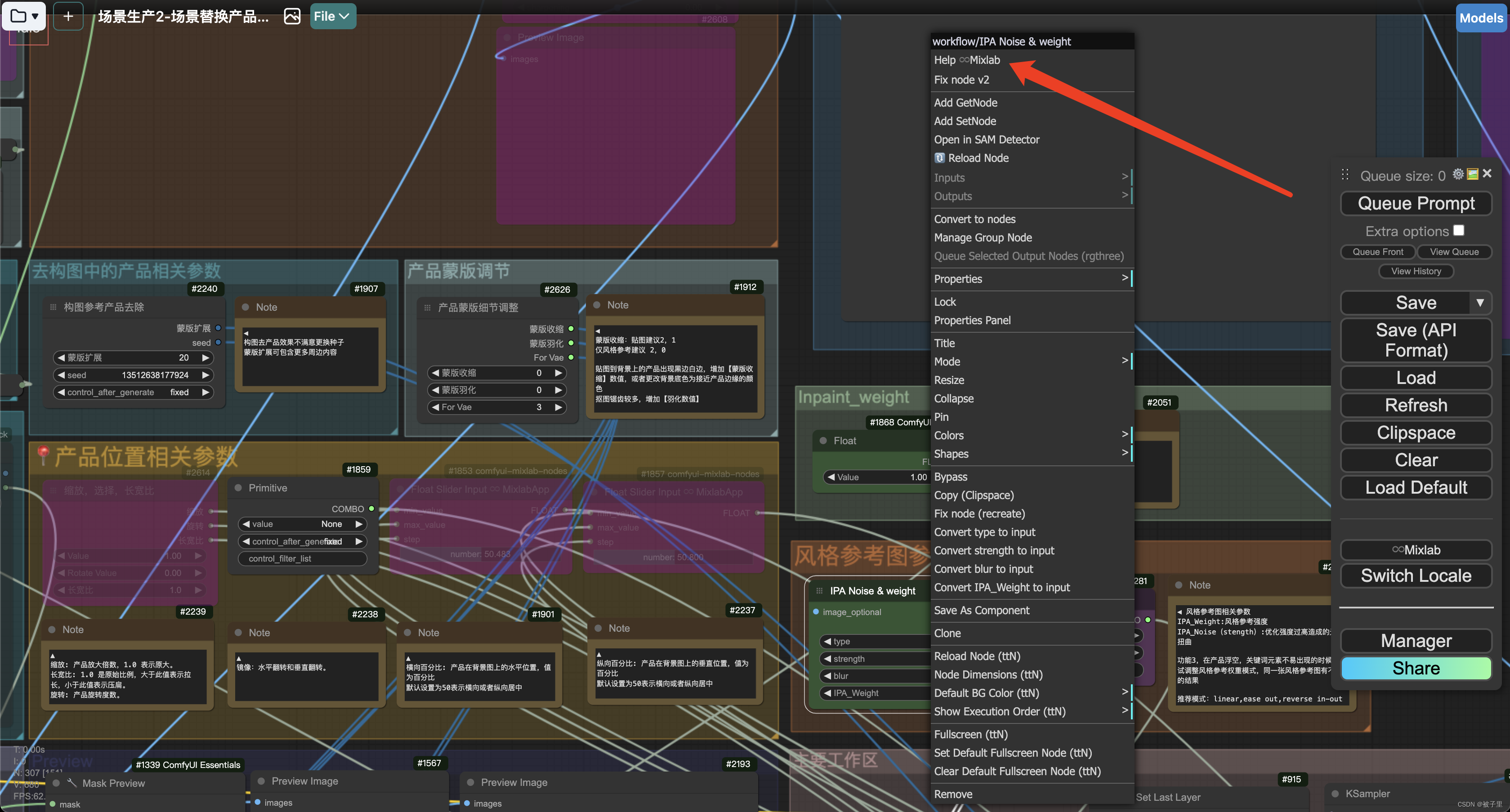Click the Queue Prompt button
Screen dimensions: 1510x812
(x=1416, y=202)
